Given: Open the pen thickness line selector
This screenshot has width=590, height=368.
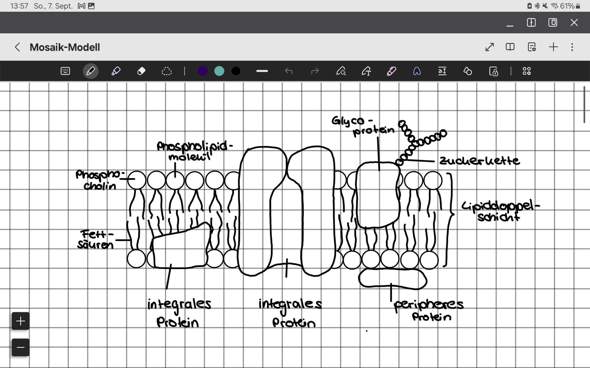Looking at the screenshot, I should click(262, 71).
